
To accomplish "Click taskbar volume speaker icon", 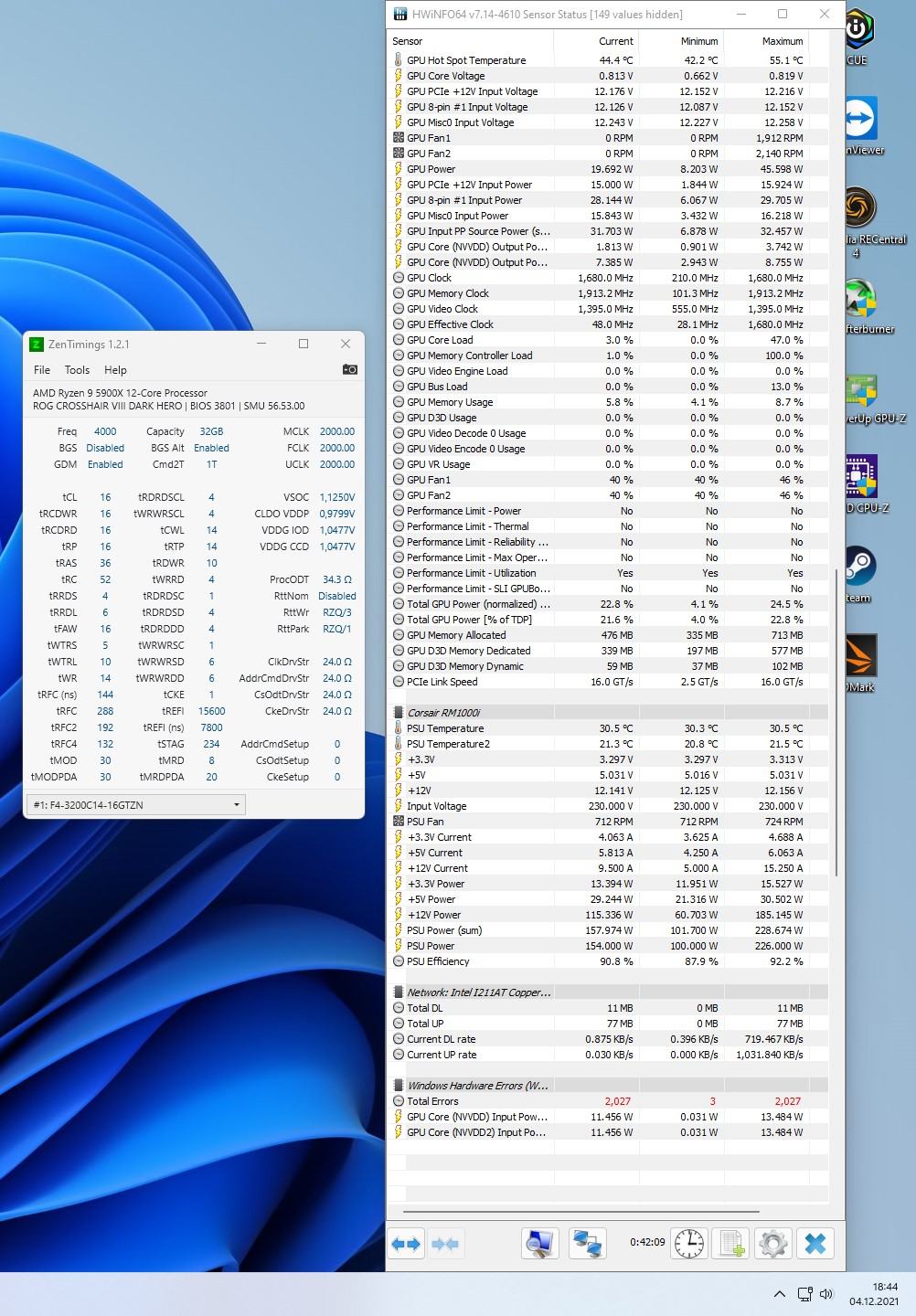I will [826, 1294].
